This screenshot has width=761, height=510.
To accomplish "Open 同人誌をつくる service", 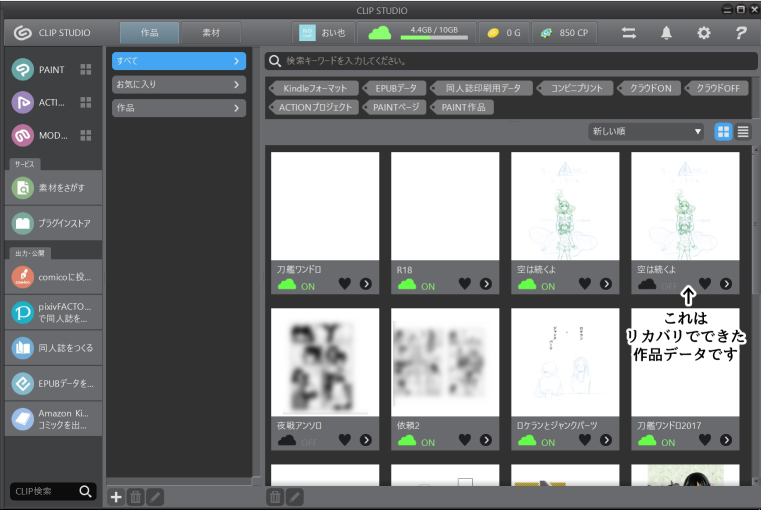I will tap(53, 348).
